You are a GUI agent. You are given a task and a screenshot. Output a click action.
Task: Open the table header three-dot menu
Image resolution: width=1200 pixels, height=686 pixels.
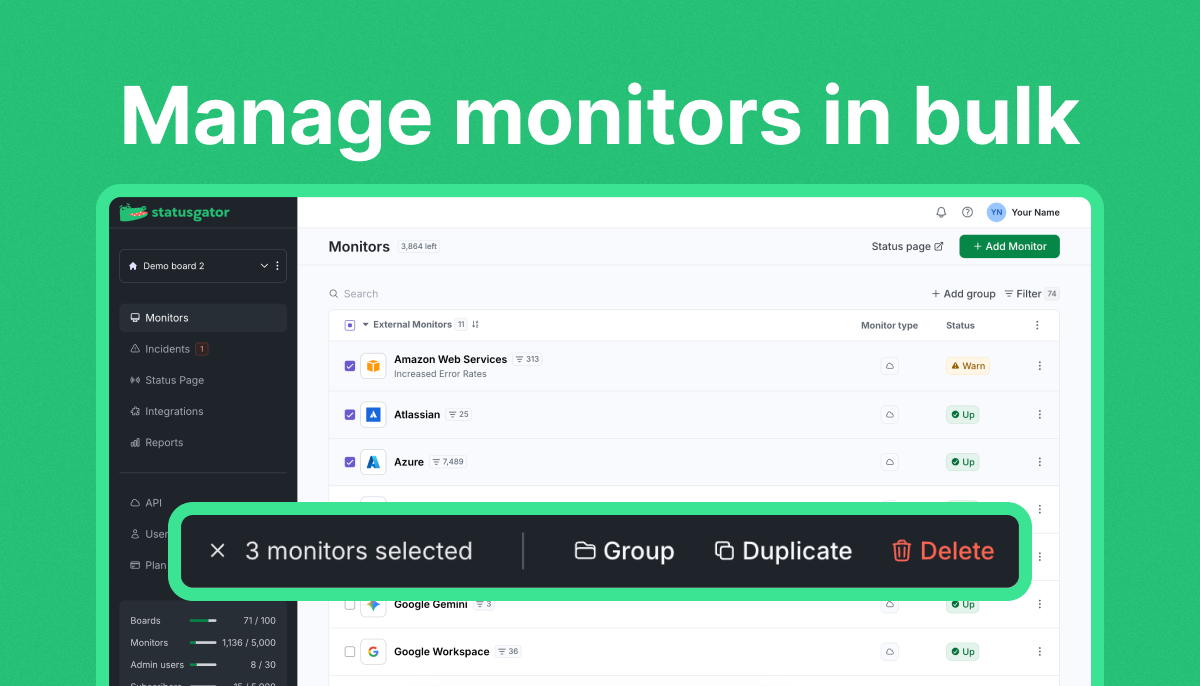(x=1037, y=325)
